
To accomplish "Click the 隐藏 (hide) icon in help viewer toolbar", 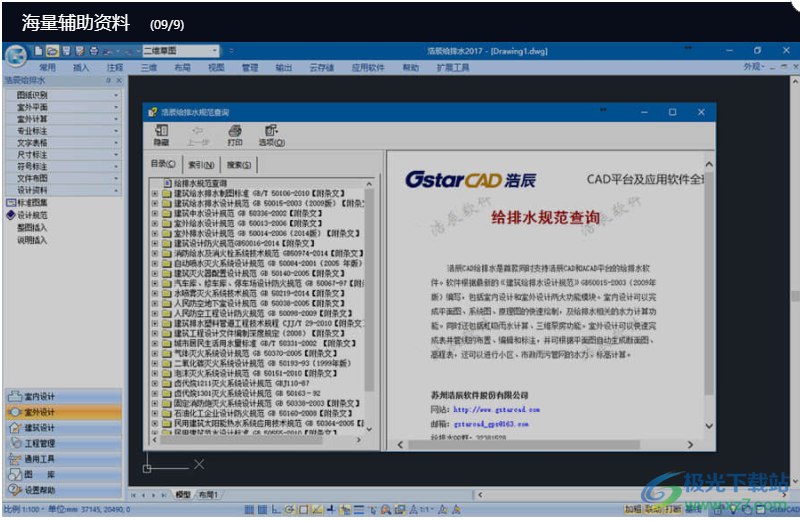I will tap(161, 135).
